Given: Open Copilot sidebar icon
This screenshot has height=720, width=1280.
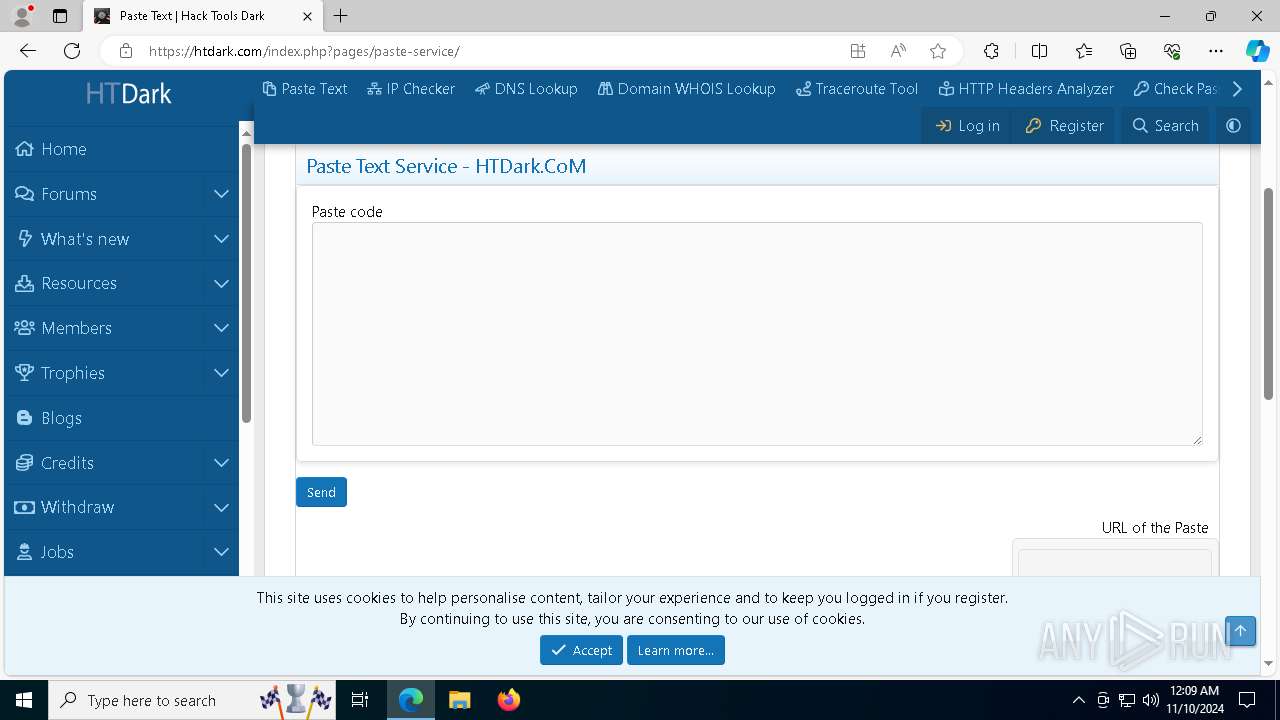Looking at the screenshot, I should pos(1257,51).
